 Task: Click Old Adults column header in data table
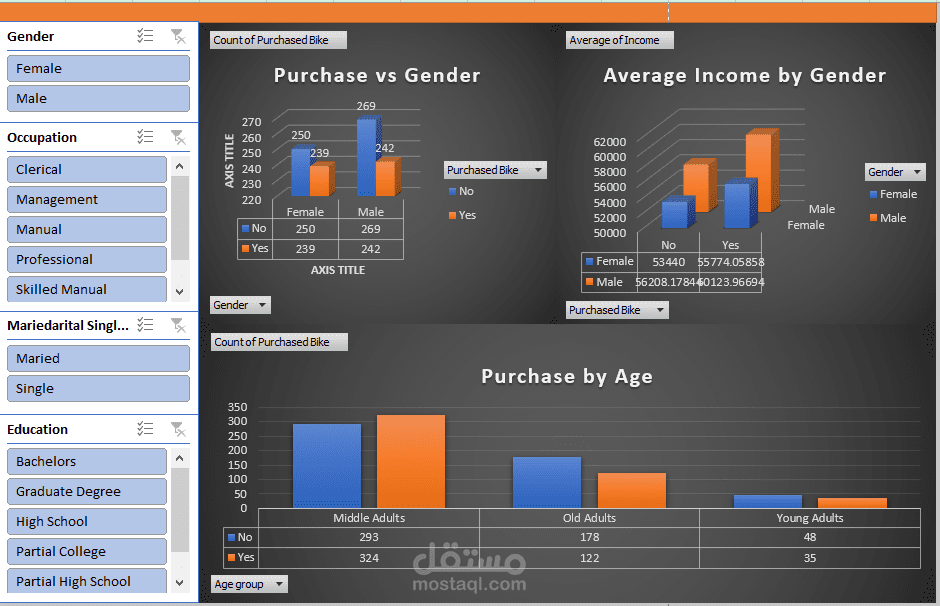click(589, 518)
